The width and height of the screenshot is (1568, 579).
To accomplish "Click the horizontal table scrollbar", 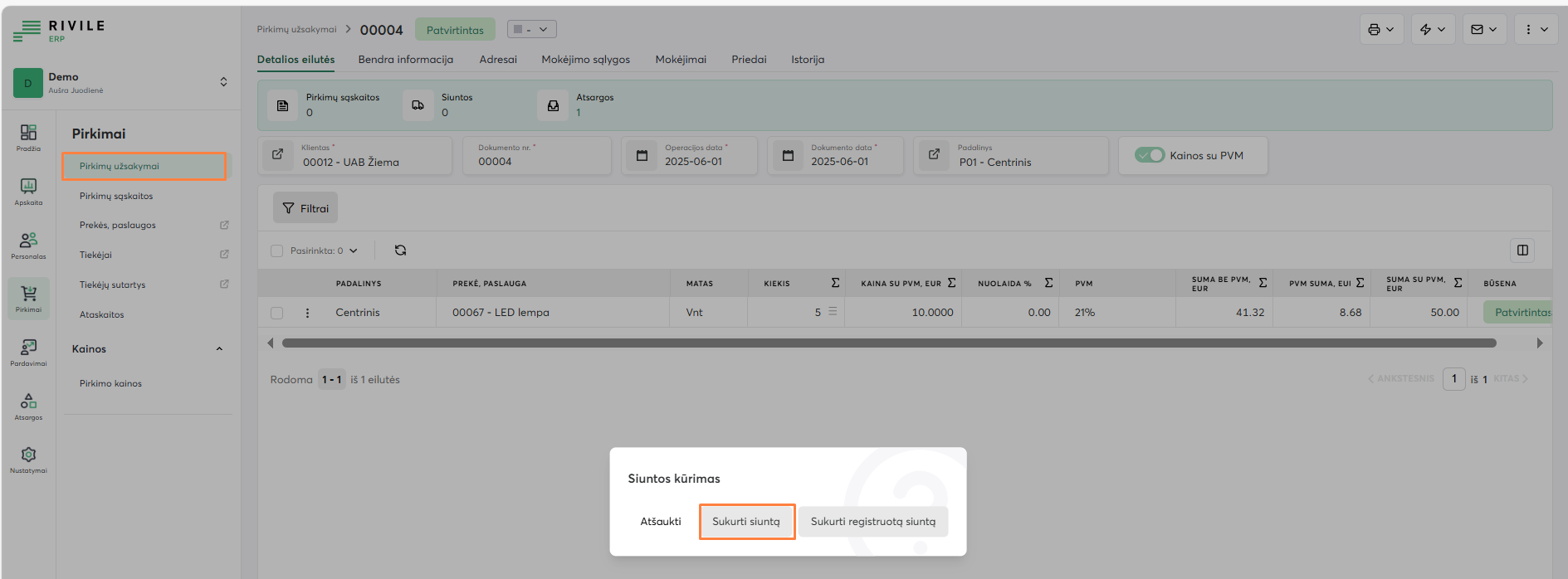I will click(x=888, y=343).
